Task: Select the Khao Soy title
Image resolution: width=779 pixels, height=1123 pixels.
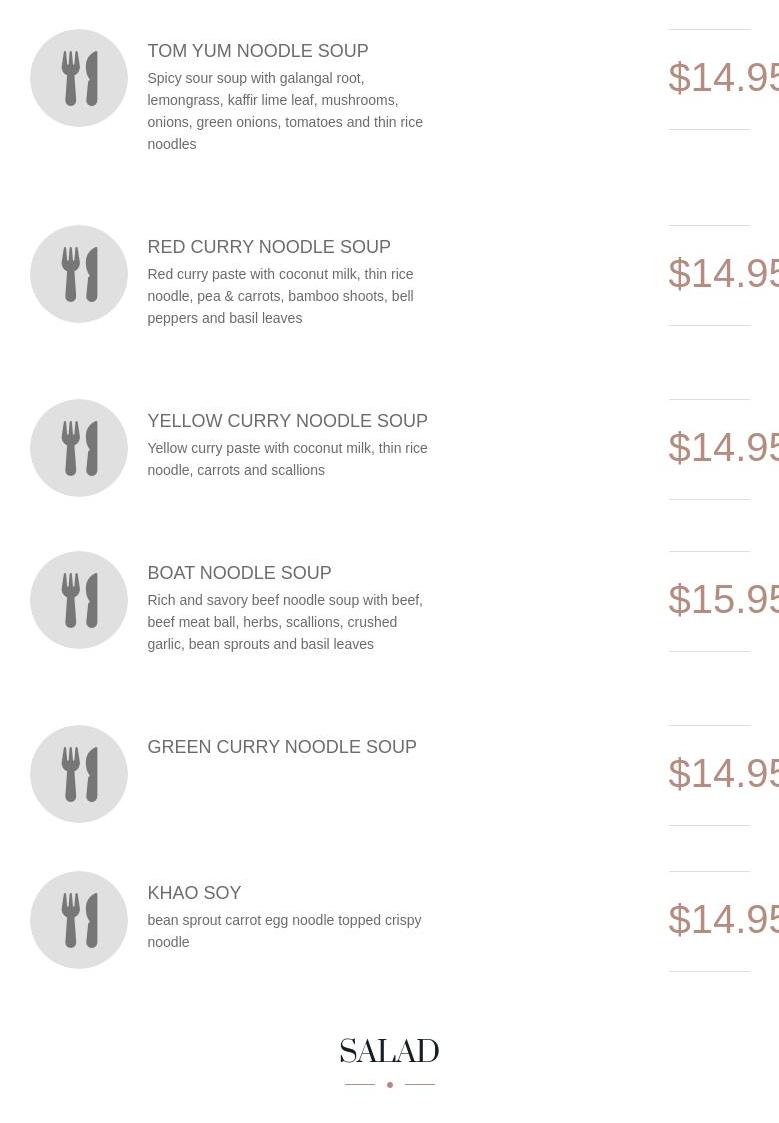Action: tap(194, 893)
